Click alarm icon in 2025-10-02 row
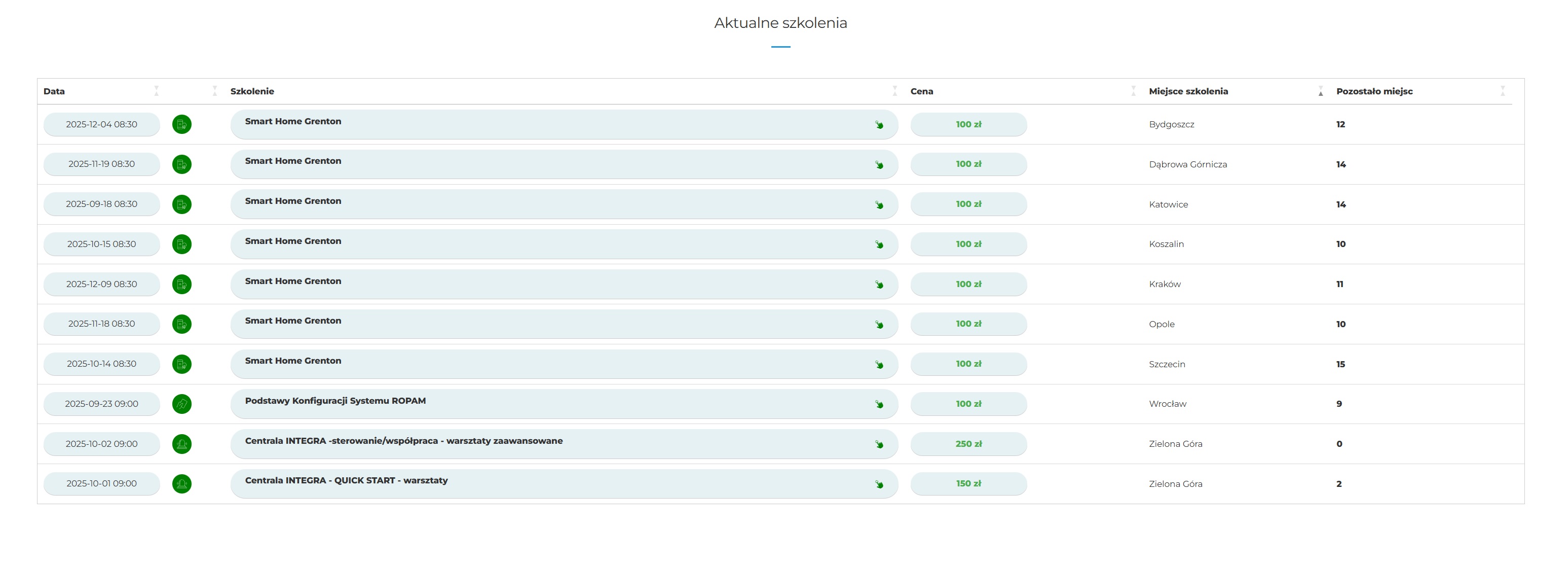1568x563 pixels. (182, 444)
